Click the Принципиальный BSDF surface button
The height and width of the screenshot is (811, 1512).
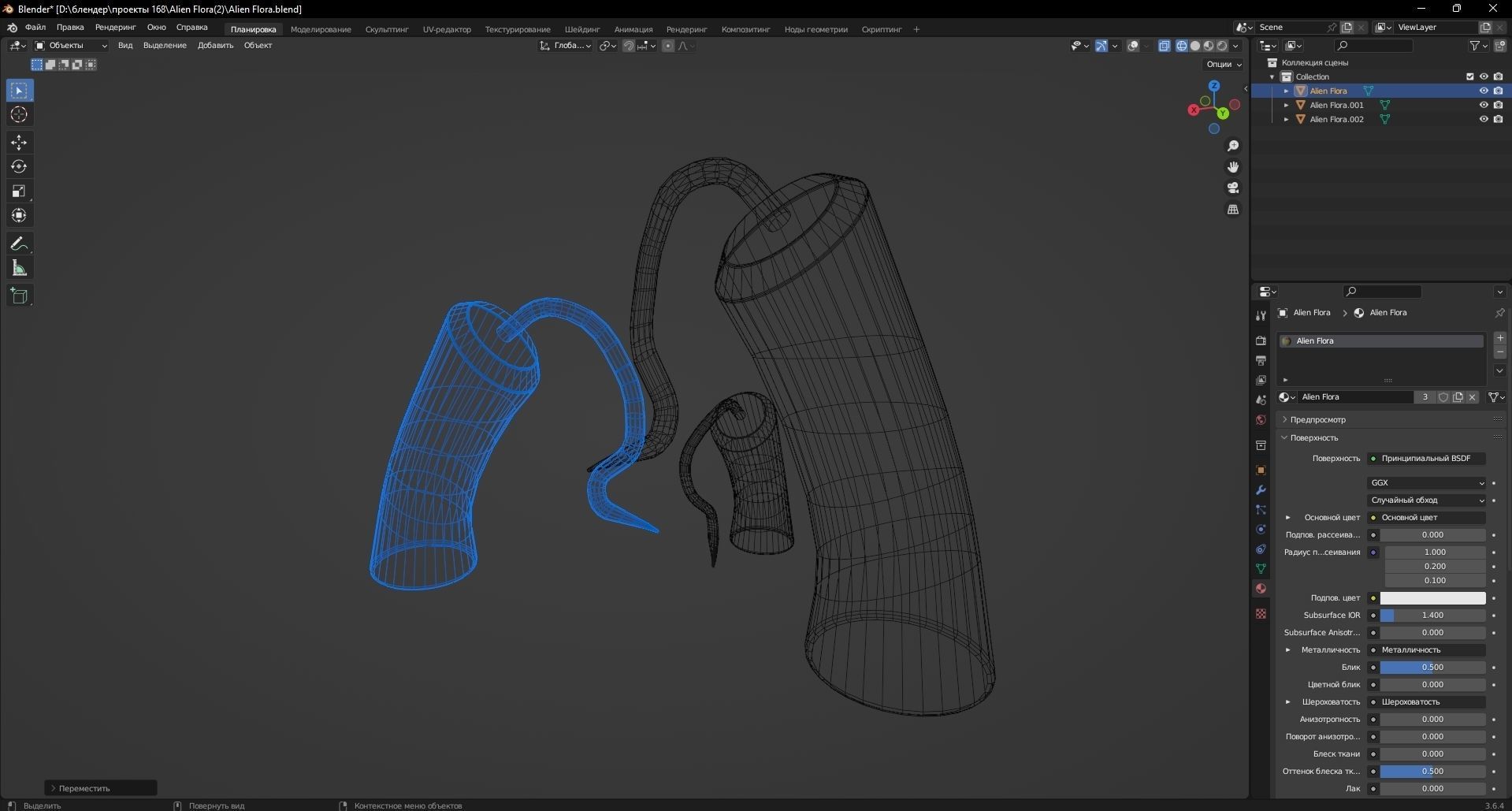(x=1427, y=458)
